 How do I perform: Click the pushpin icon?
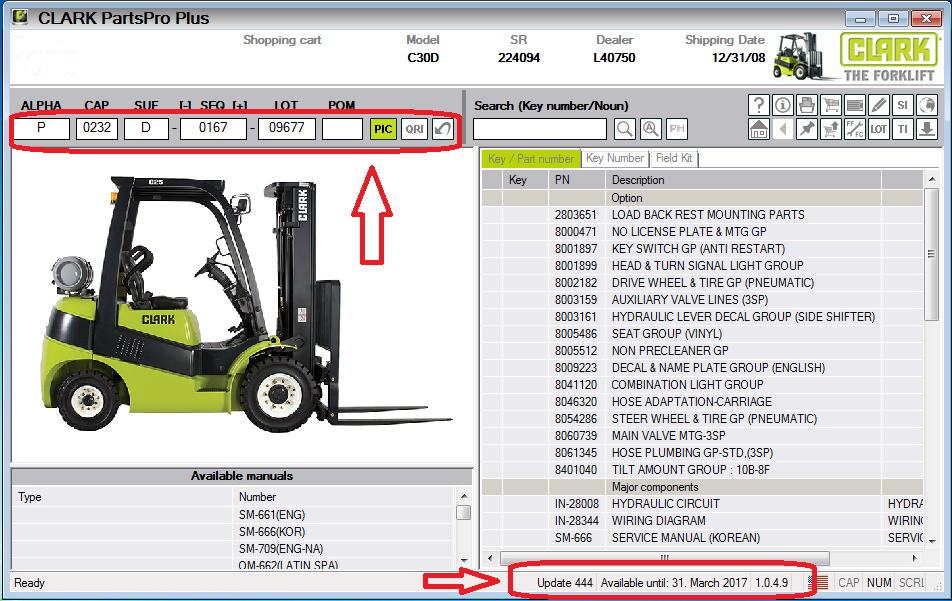(806, 129)
